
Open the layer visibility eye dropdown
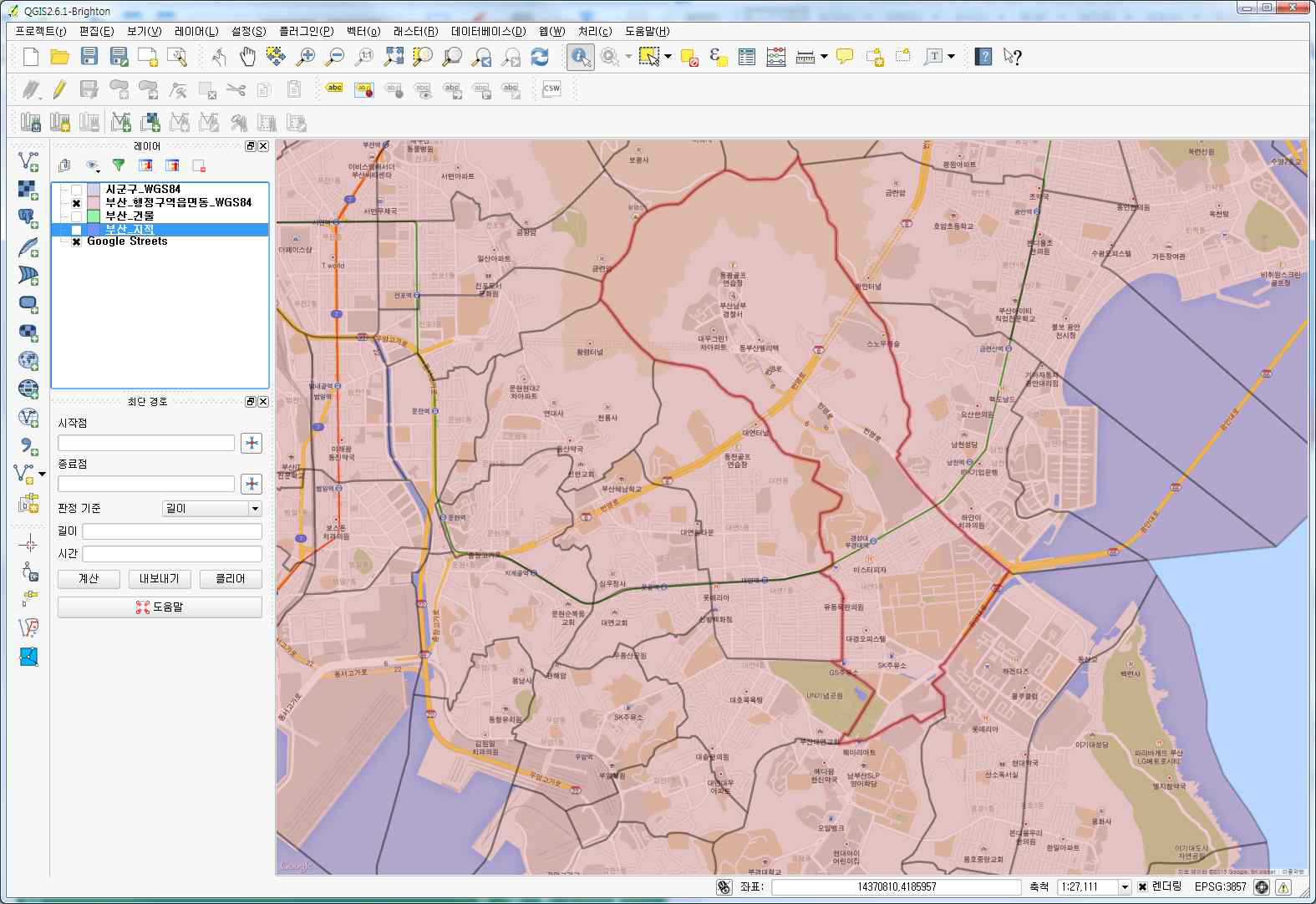[93, 165]
